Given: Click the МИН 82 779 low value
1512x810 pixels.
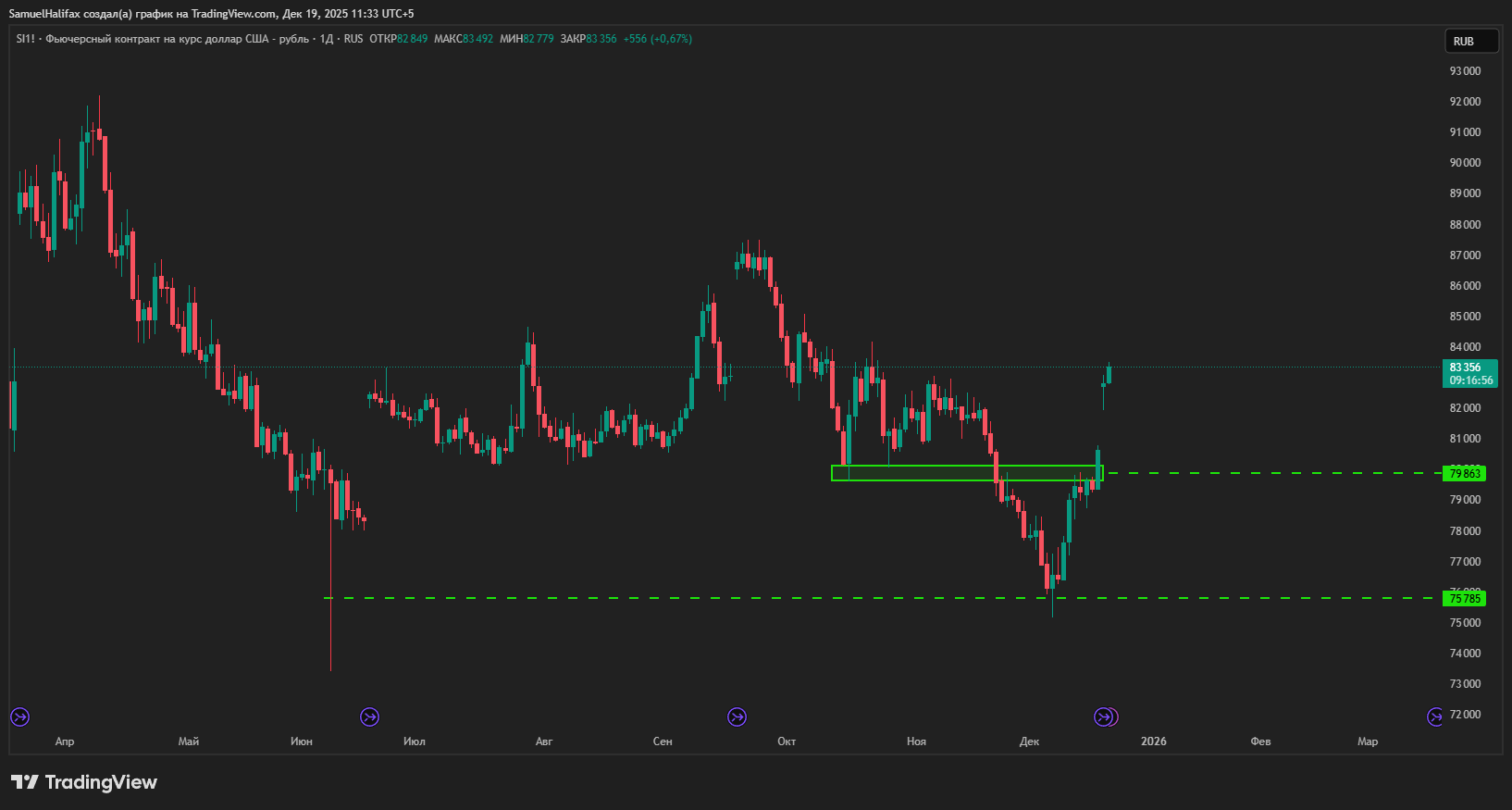Looking at the screenshot, I should coord(527,39).
